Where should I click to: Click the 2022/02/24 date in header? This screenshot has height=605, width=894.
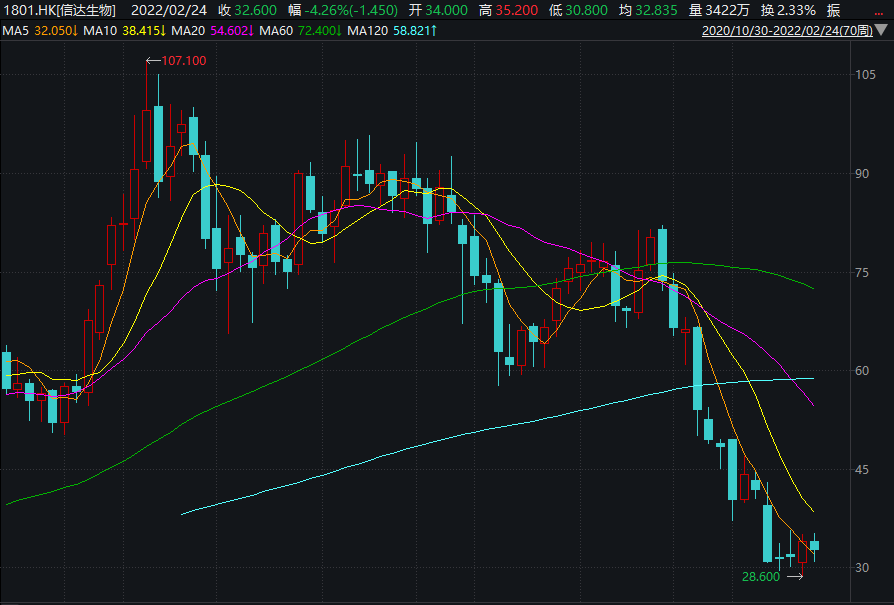point(169,10)
